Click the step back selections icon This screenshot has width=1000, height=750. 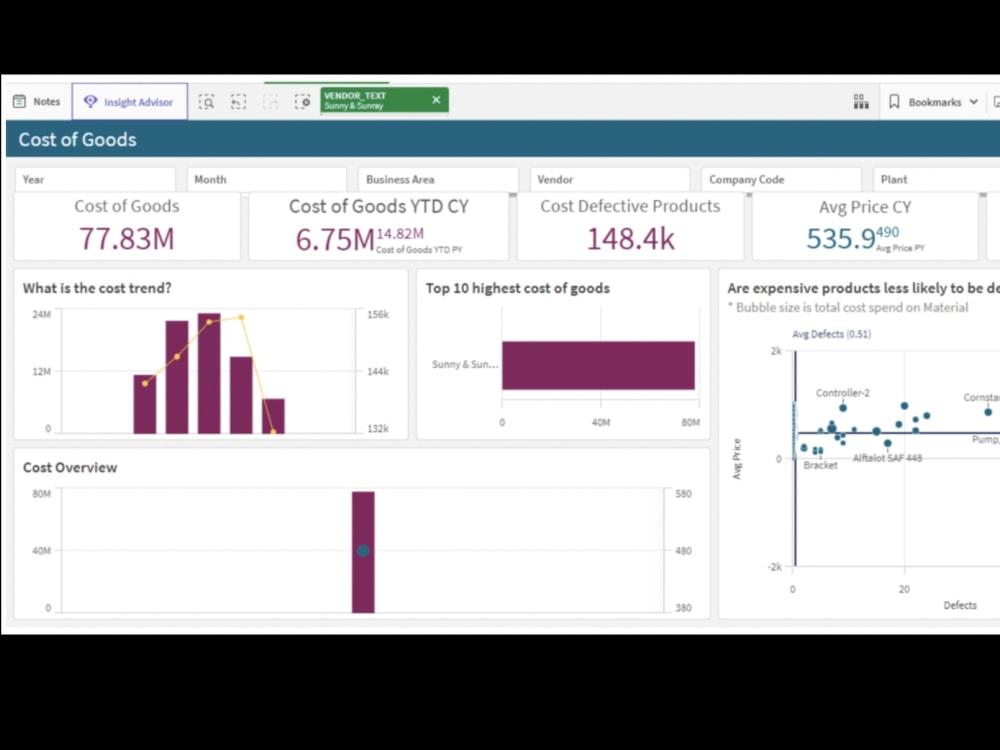point(238,101)
